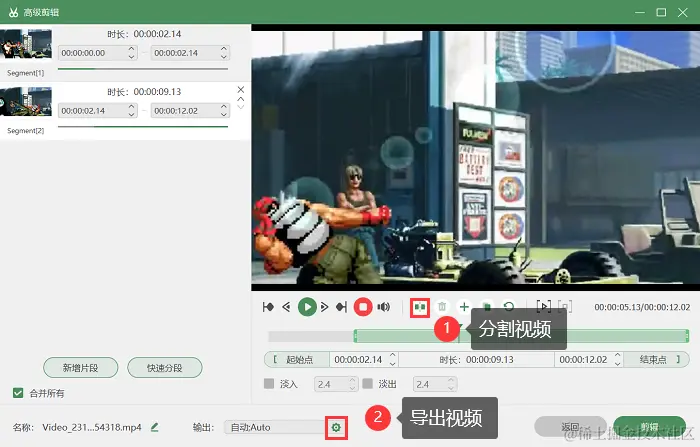
Task: Increase Segment[2] start time 00:00:02.14
Action: [x=131, y=107]
